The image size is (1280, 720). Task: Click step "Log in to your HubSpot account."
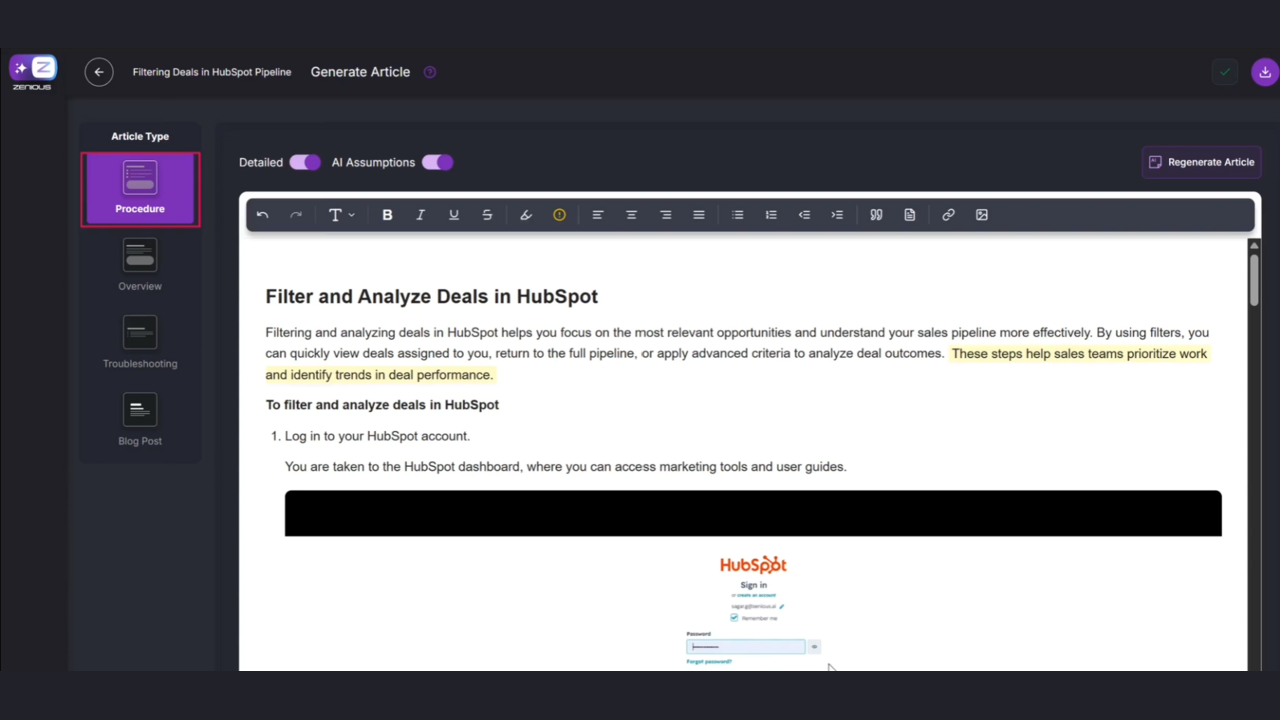tap(377, 436)
